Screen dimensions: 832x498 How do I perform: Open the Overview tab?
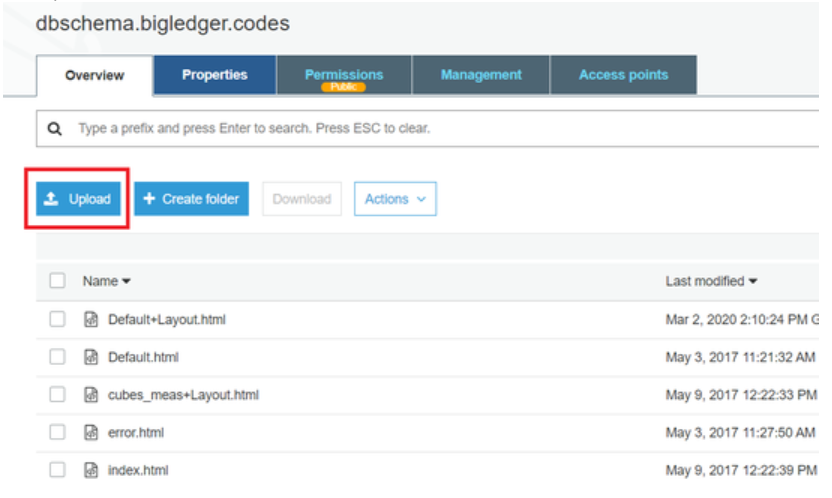95,75
